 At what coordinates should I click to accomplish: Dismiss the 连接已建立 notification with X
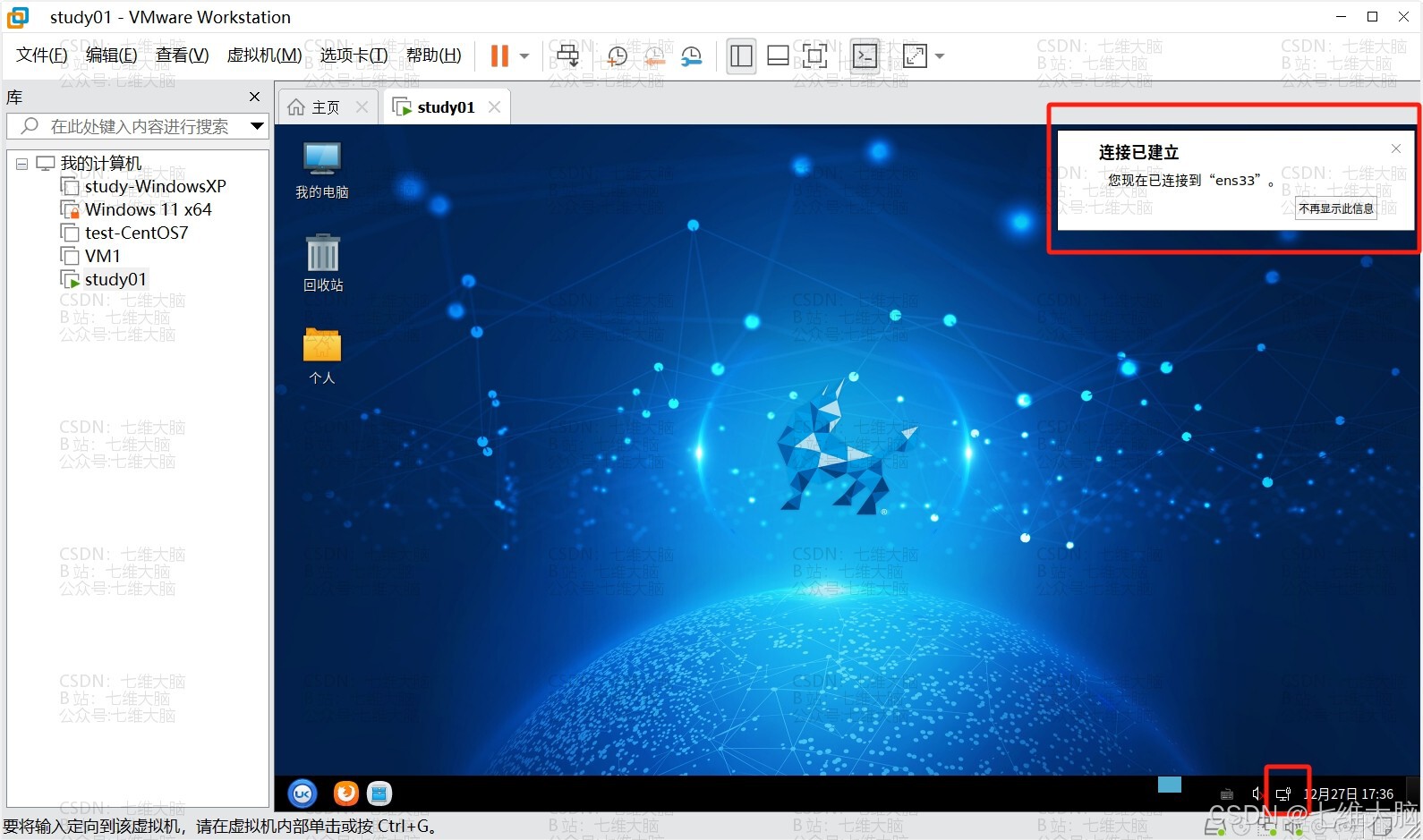point(1396,148)
